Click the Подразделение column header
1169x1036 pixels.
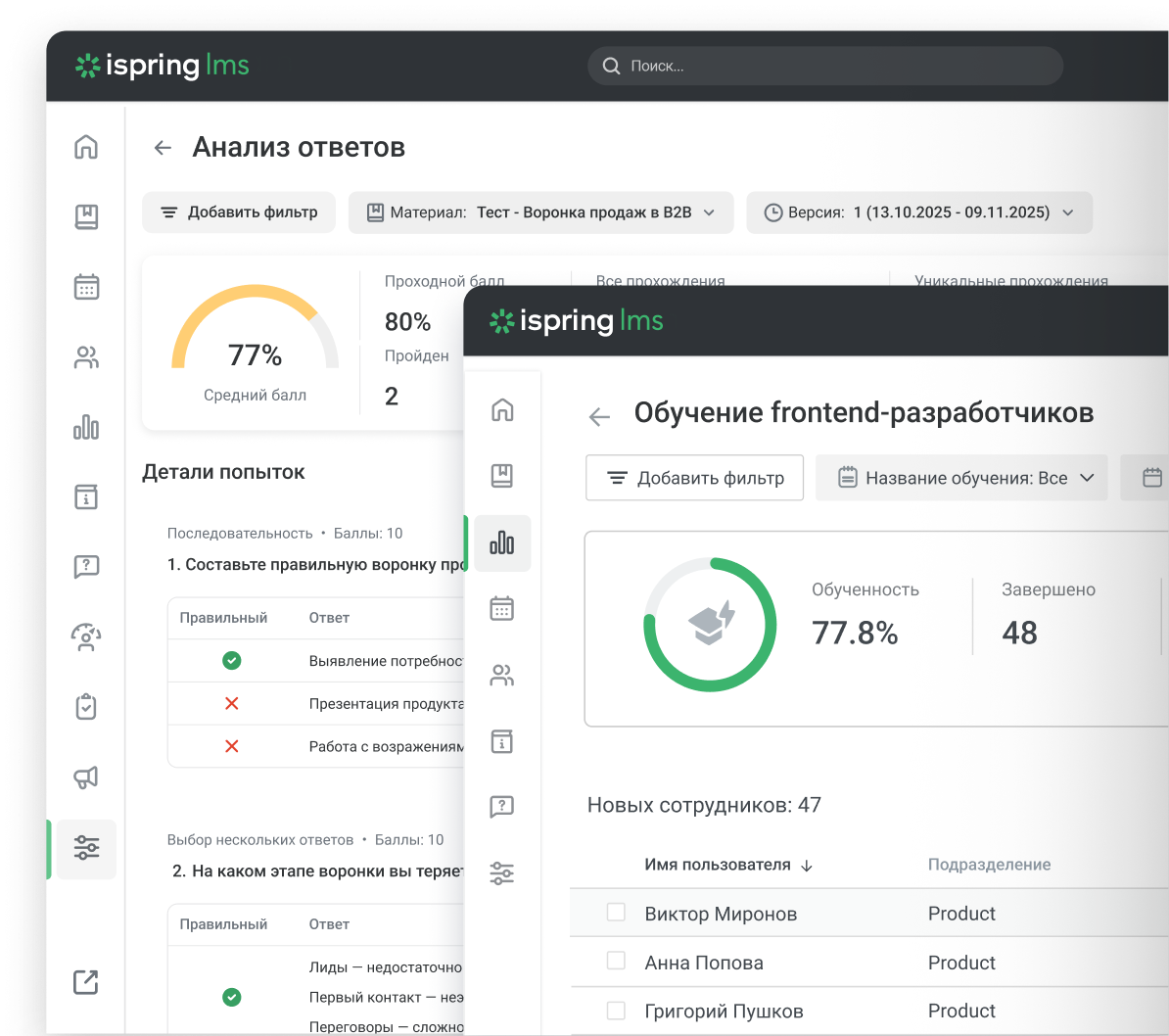[989, 865]
